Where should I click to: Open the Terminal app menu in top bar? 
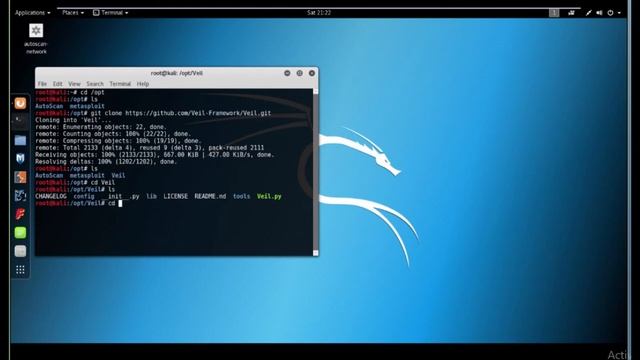coord(111,13)
